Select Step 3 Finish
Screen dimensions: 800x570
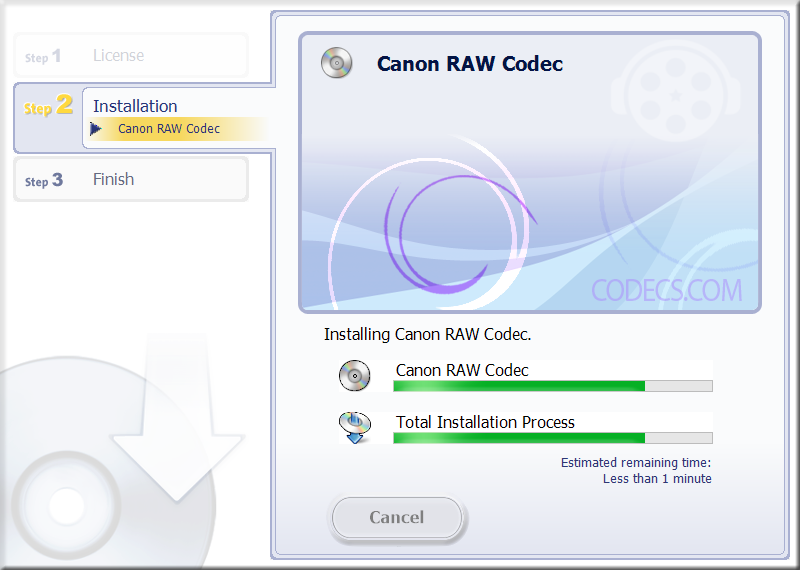131,180
